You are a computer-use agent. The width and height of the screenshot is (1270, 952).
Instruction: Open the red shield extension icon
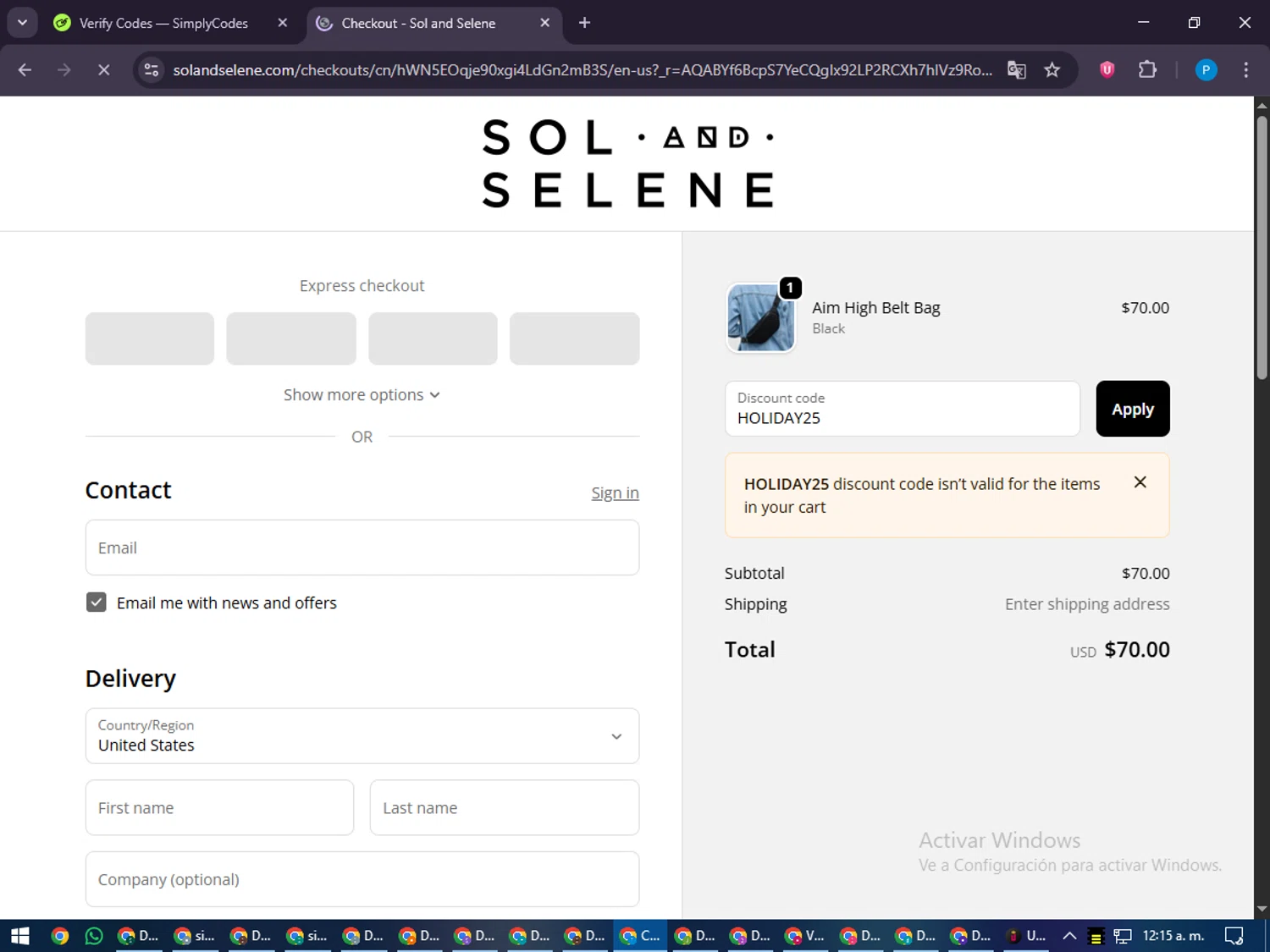[x=1107, y=69]
